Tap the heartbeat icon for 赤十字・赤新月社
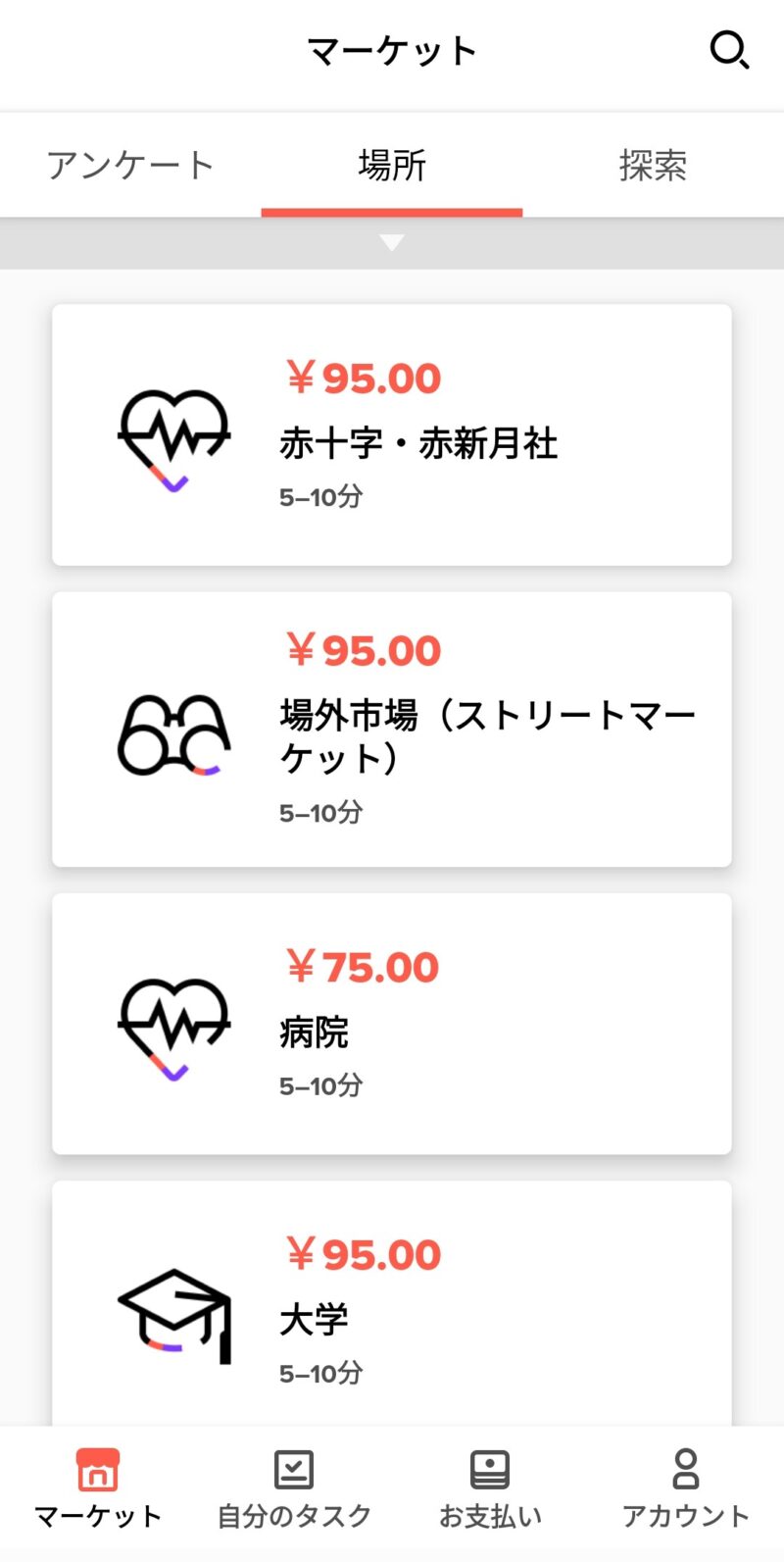 (x=174, y=438)
